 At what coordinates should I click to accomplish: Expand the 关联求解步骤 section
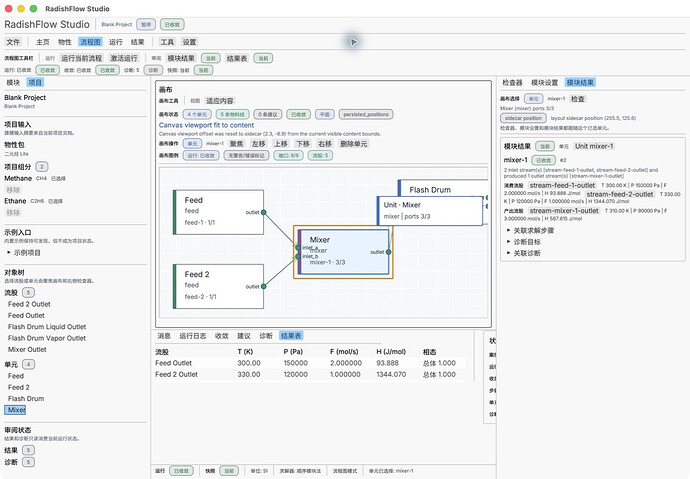508,230
